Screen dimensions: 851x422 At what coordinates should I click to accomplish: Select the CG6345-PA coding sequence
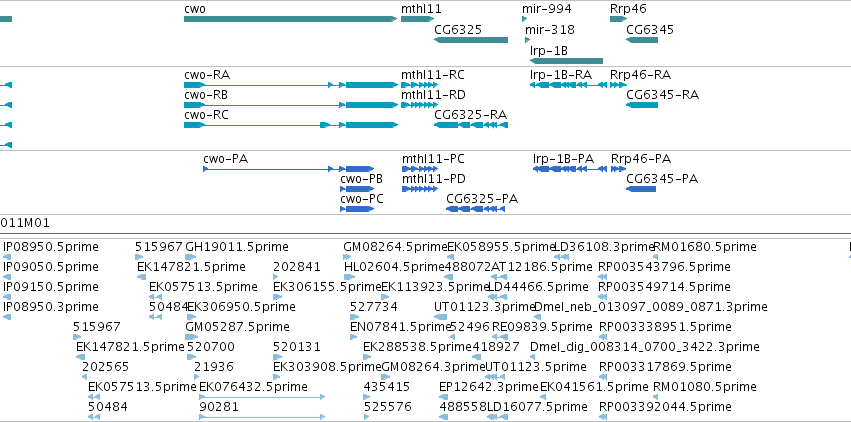coord(641,189)
